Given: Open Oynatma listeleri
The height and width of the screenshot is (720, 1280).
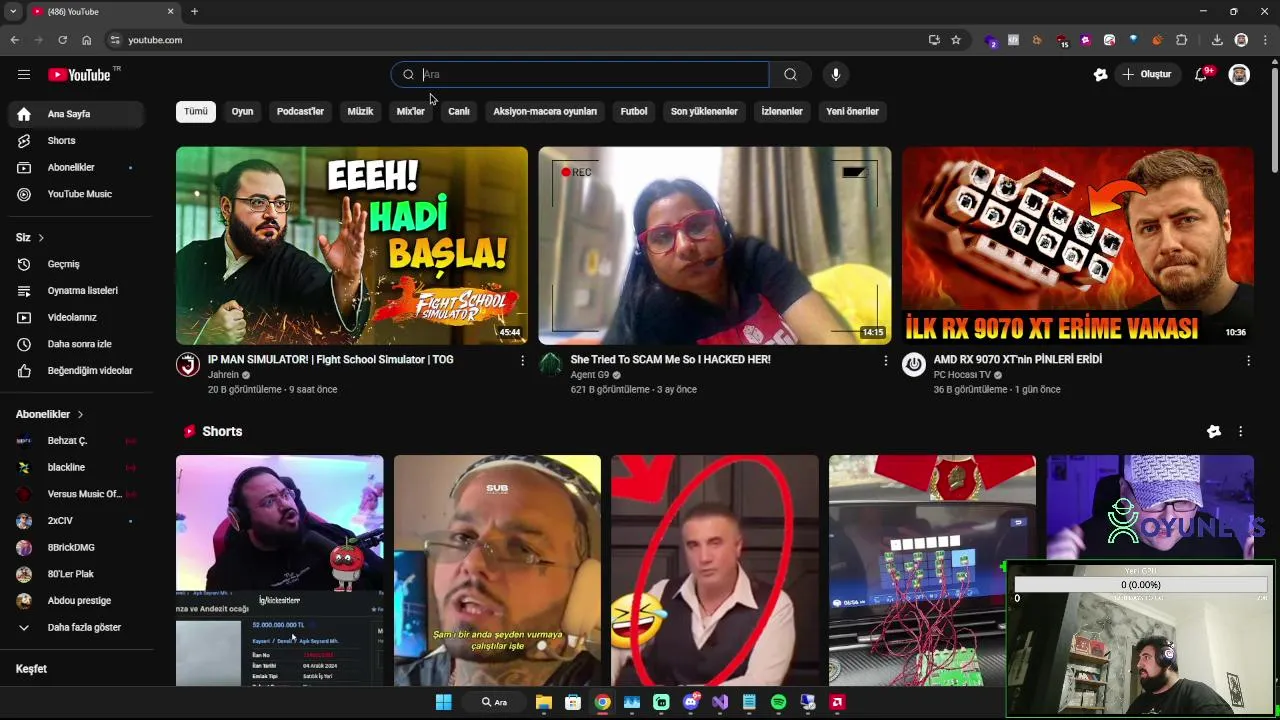Looking at the screenshot, I should (75, 291).
